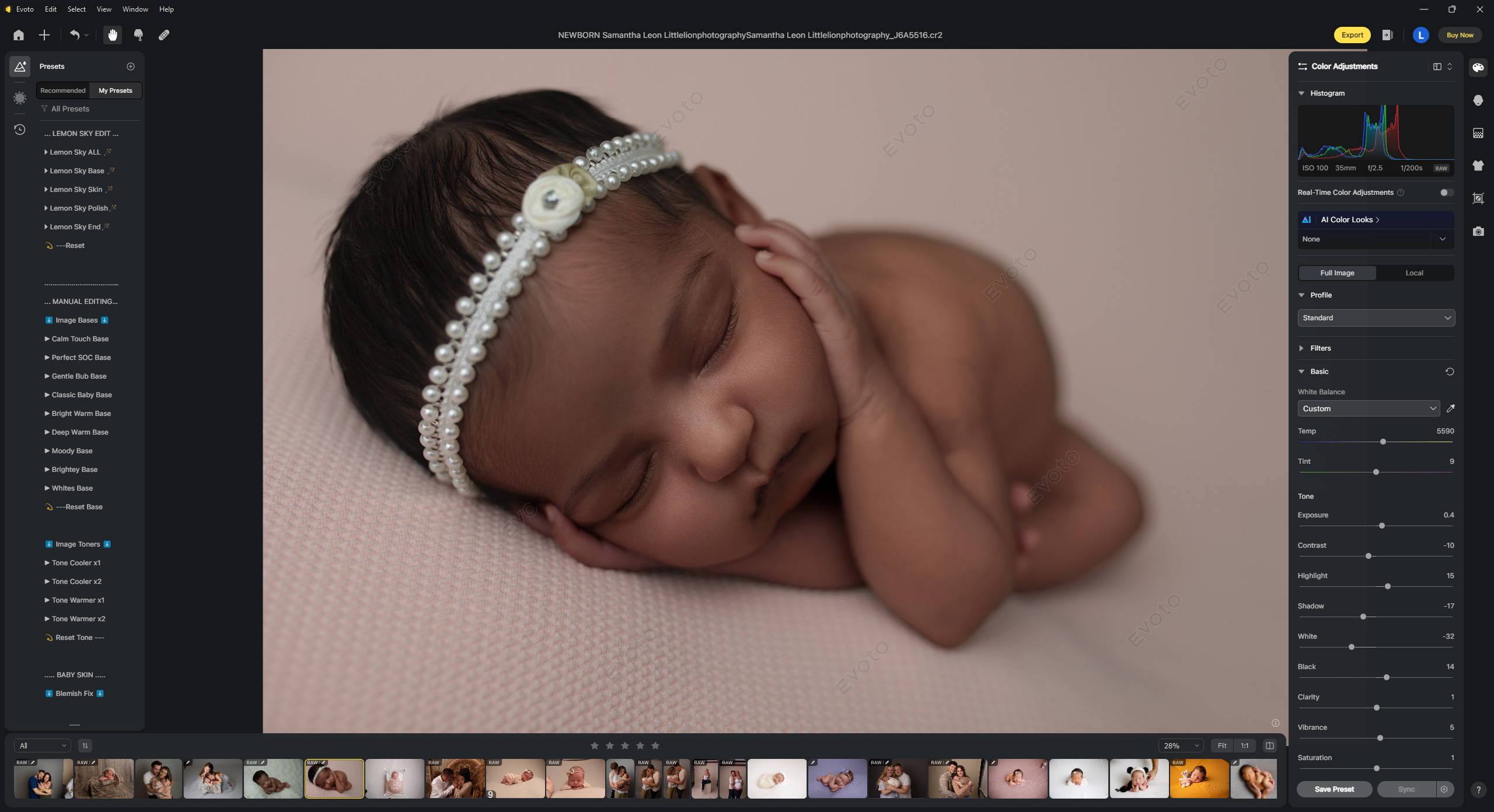The width and height of the screenshot is (1494, 812).
Task: Open the crop and transform icon
Action: [1478, 198]
